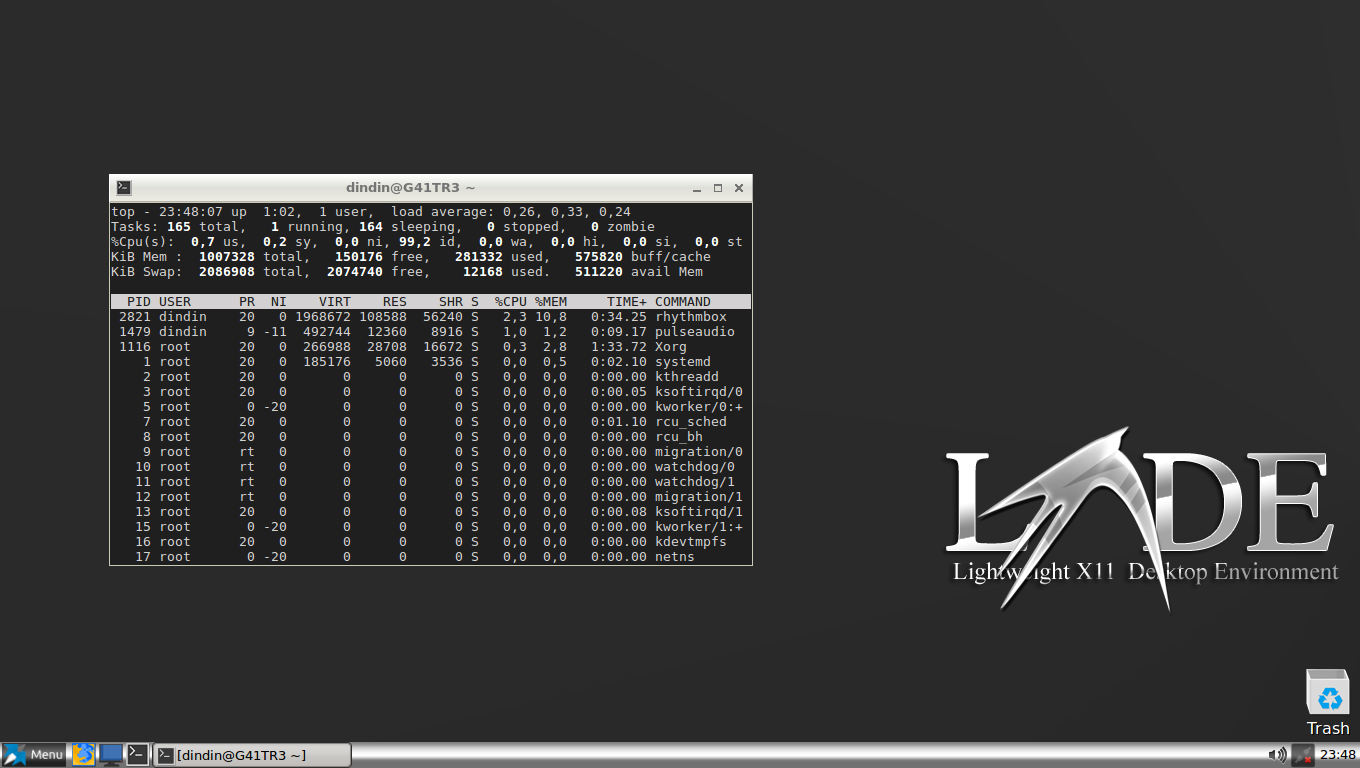Click the 99,2 id CPU idle value
Image resolution: width=1360 pixels, height=768 pixels.
(x=415, y=242)
